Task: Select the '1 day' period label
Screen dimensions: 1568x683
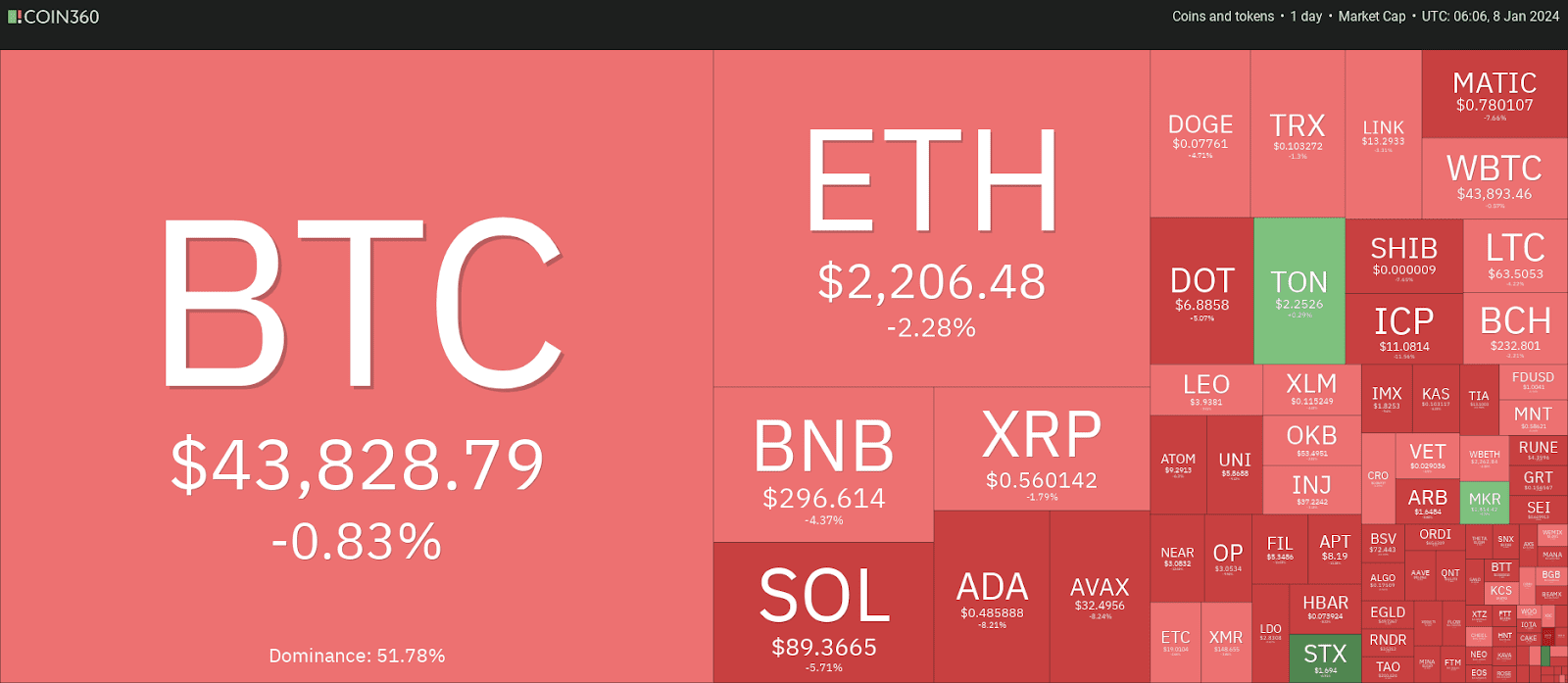Action: pyautogui.click(x=1305, y=17)
